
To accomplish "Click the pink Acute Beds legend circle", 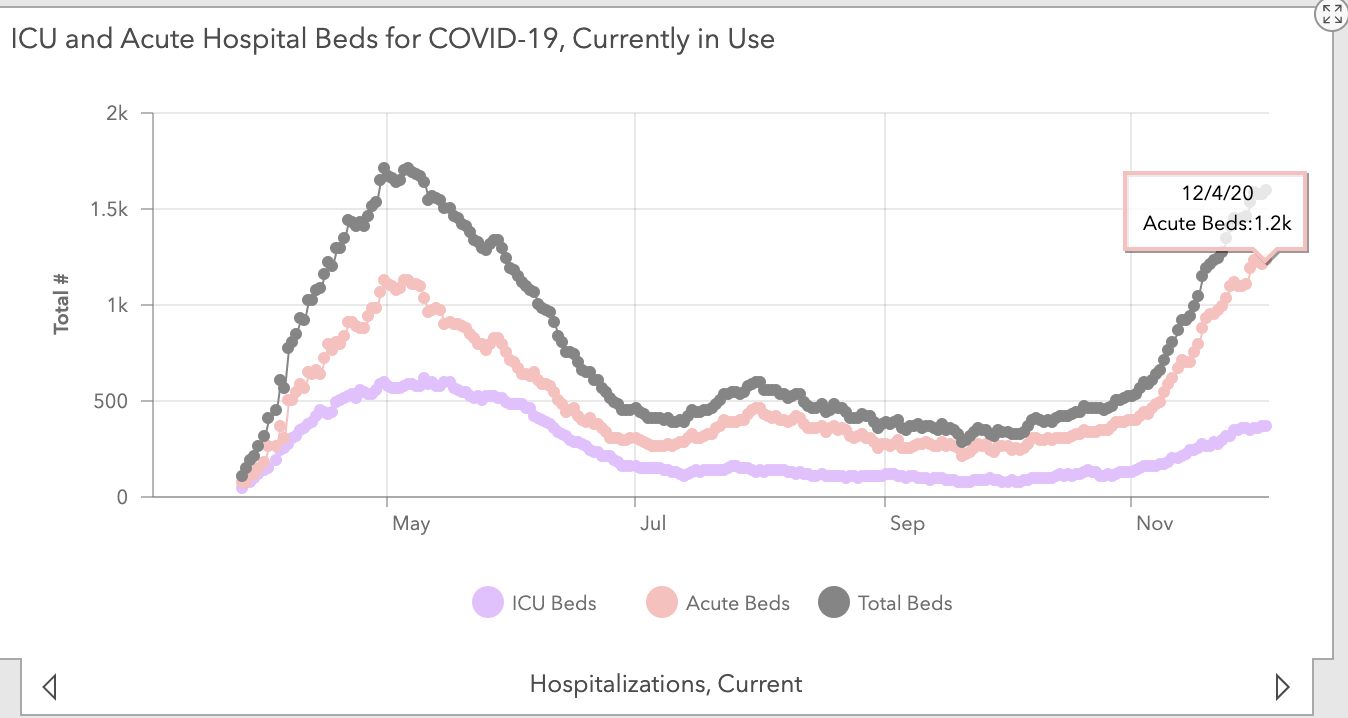I will [661, 603].
